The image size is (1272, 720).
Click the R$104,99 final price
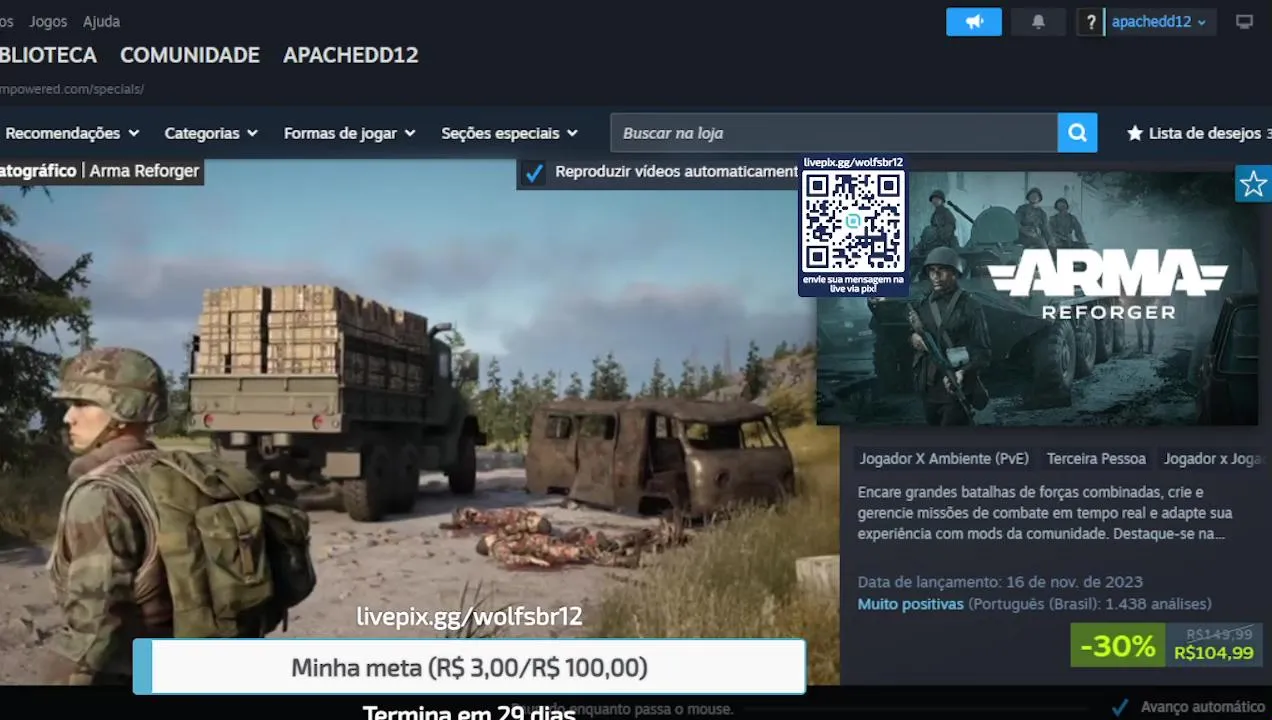click(x=1213, y=653)
